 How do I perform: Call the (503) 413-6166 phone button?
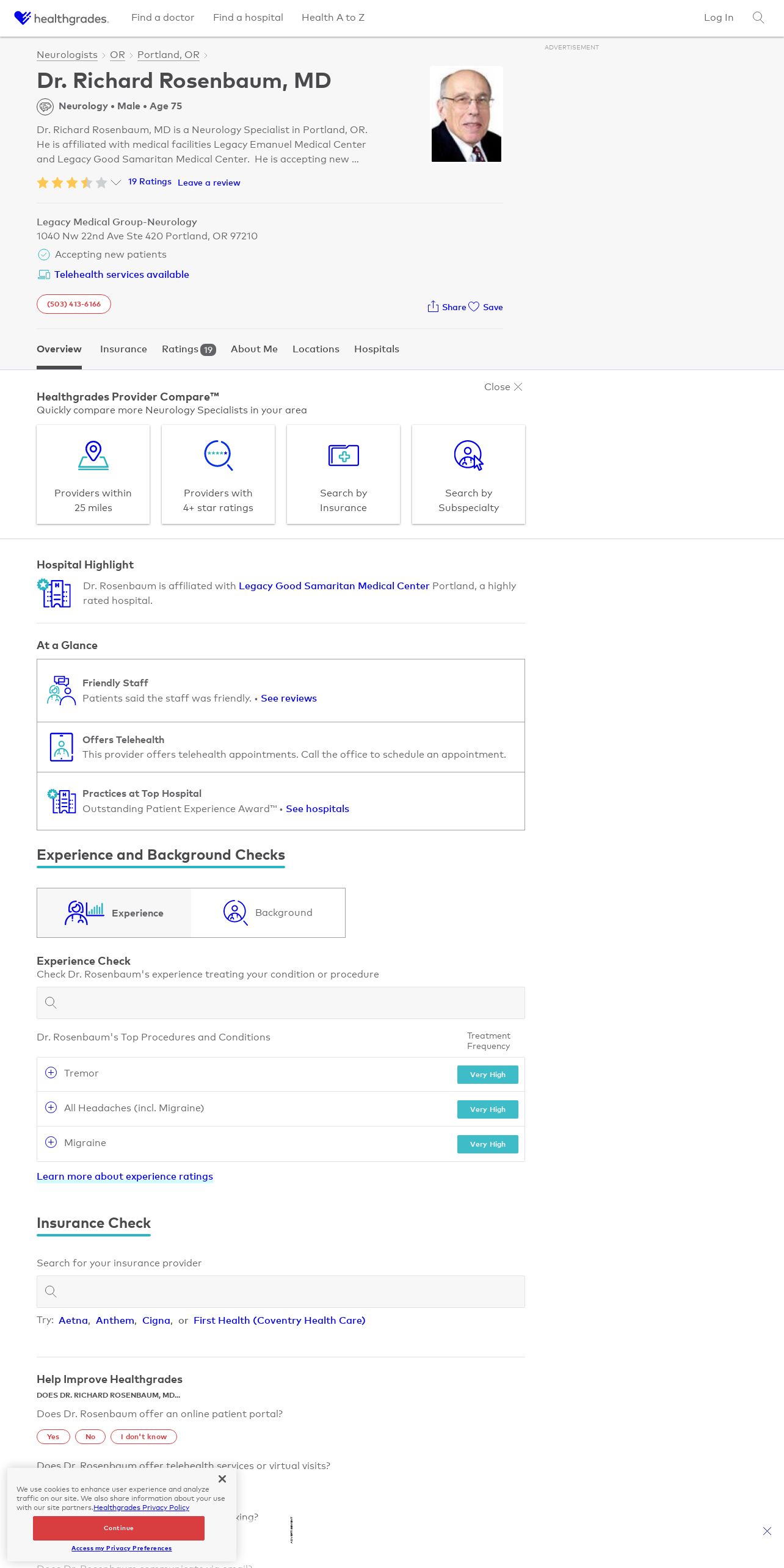(74, 304)
